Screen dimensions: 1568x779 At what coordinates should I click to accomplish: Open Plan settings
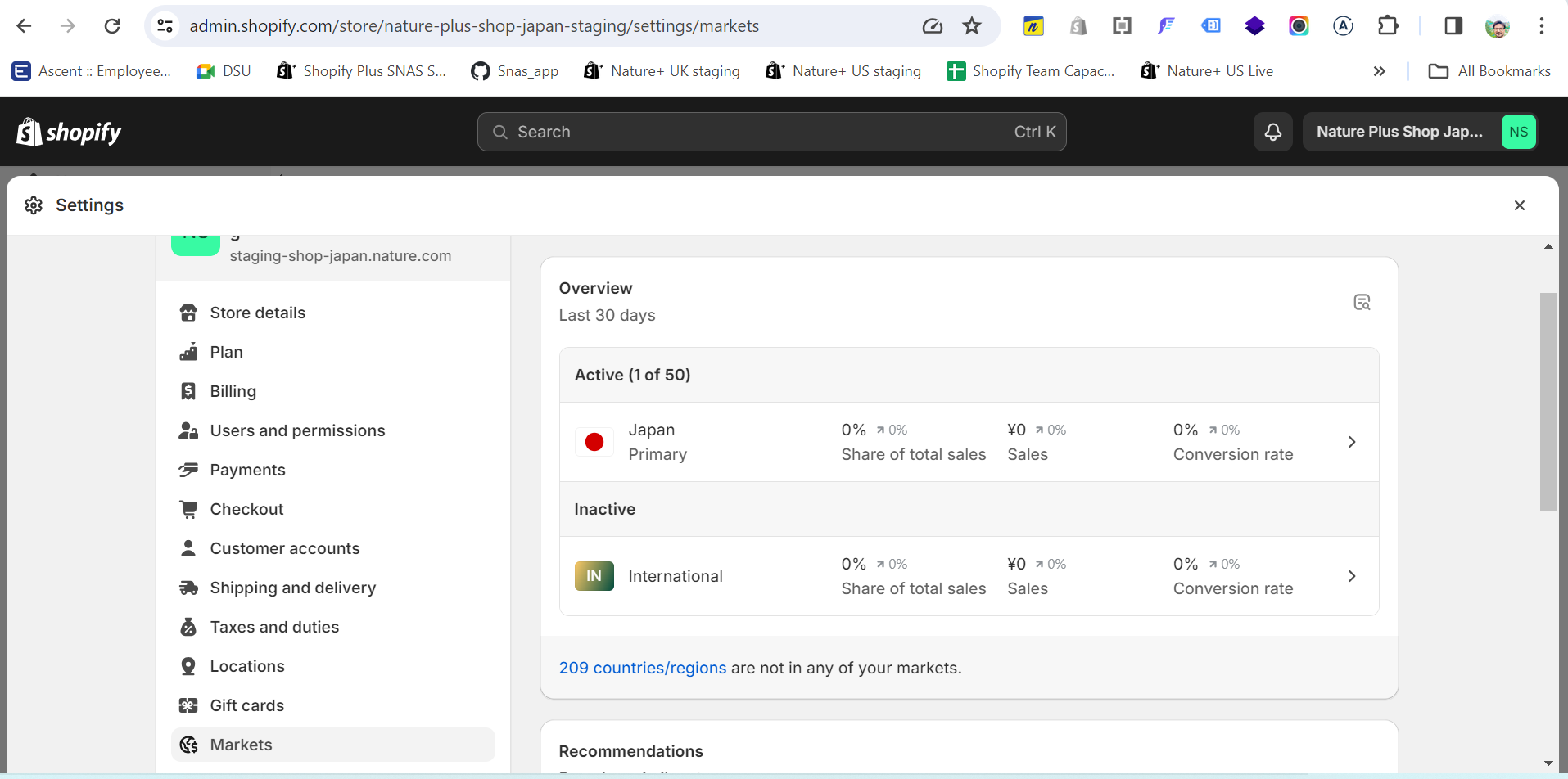[332, 352]
